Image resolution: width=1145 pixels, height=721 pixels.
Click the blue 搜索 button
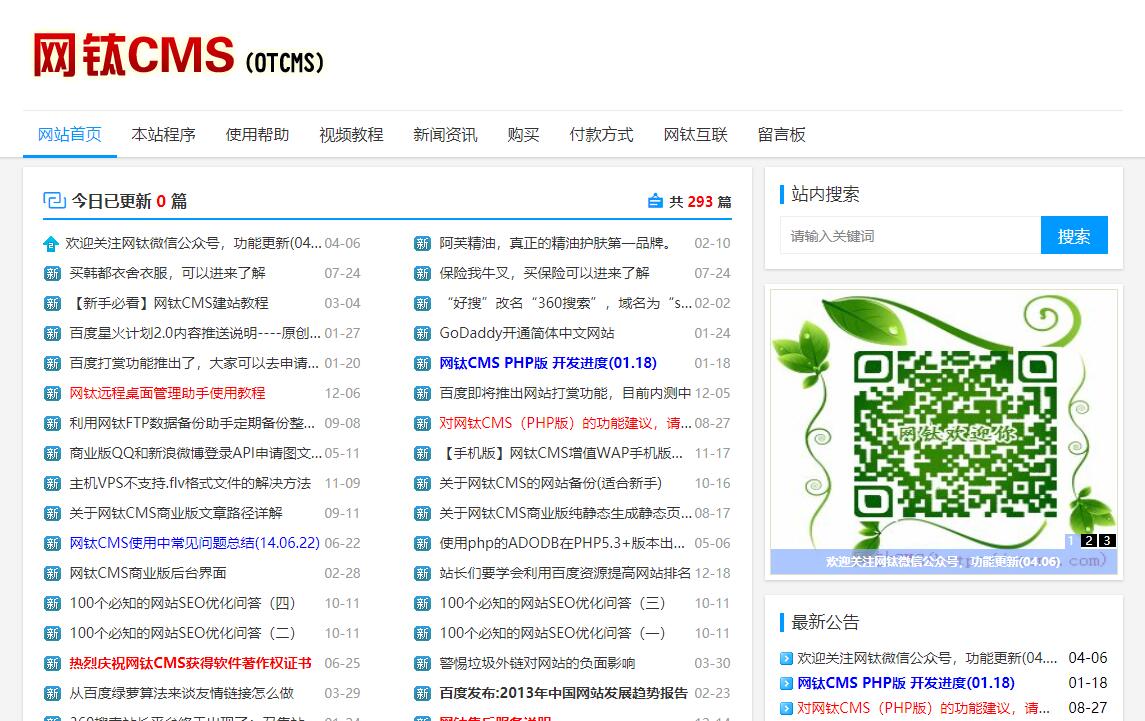click(1074, 235)
